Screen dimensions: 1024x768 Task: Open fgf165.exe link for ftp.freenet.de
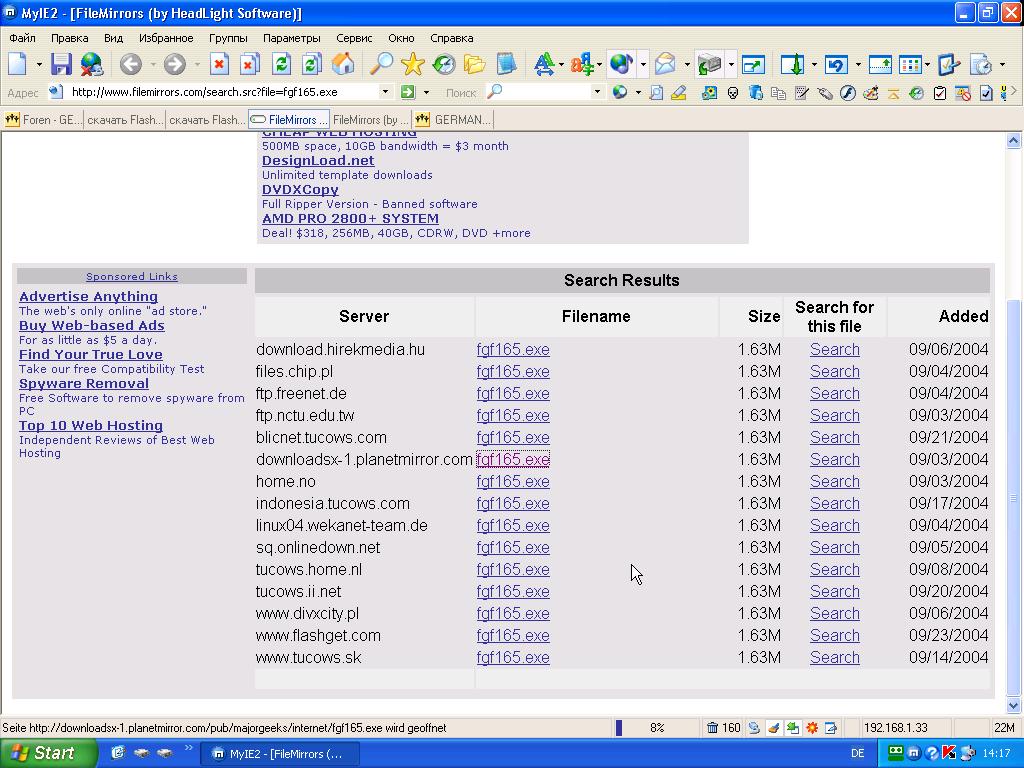click(x=513, y=393)
